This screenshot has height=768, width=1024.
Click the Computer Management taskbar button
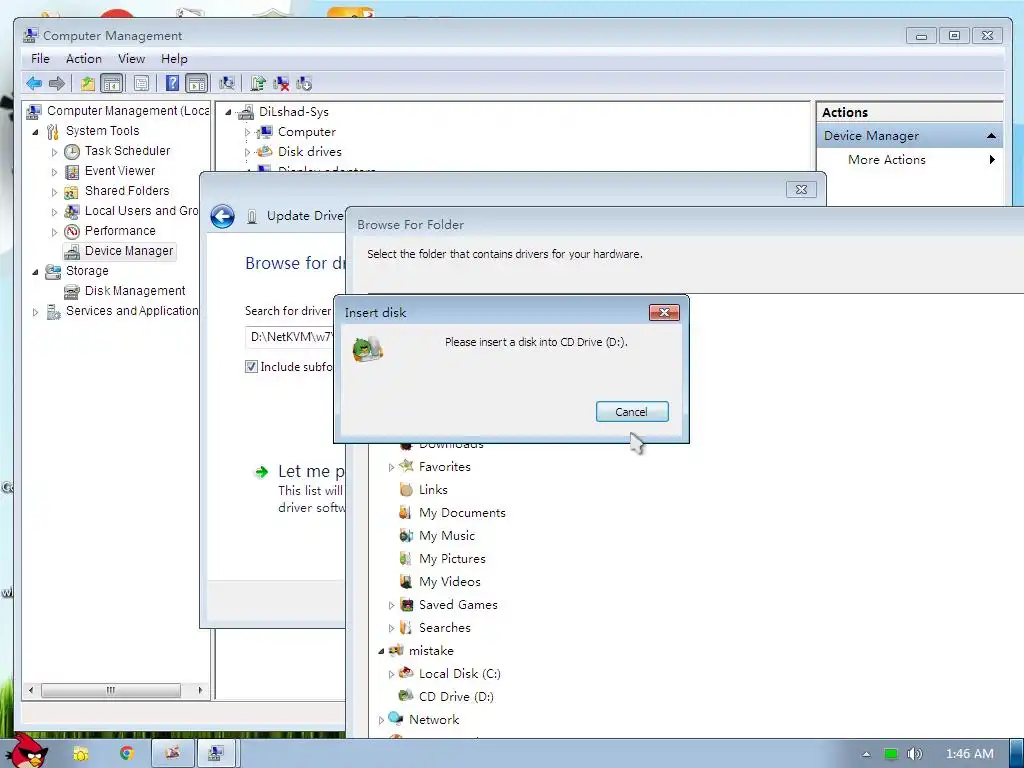coord(216,754)
